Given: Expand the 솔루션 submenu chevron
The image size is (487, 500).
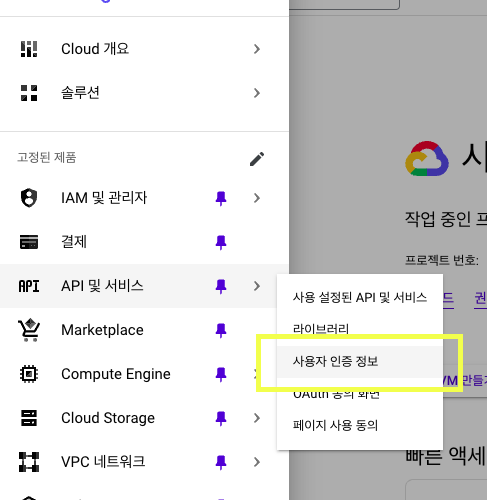Looking at the screenshot, I should click(x=257, y=93).
